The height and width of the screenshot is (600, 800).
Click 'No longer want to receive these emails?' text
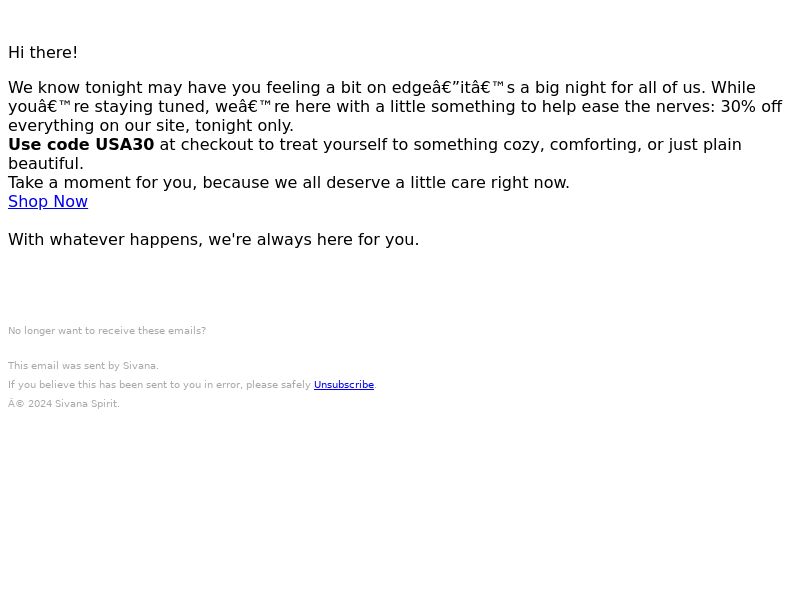coord(107,331)
